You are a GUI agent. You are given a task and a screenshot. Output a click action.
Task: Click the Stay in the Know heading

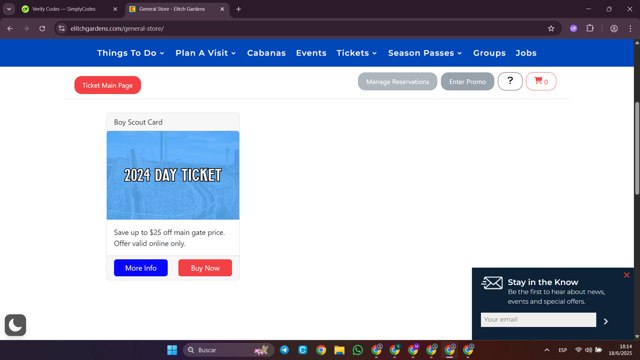point(543,282)
